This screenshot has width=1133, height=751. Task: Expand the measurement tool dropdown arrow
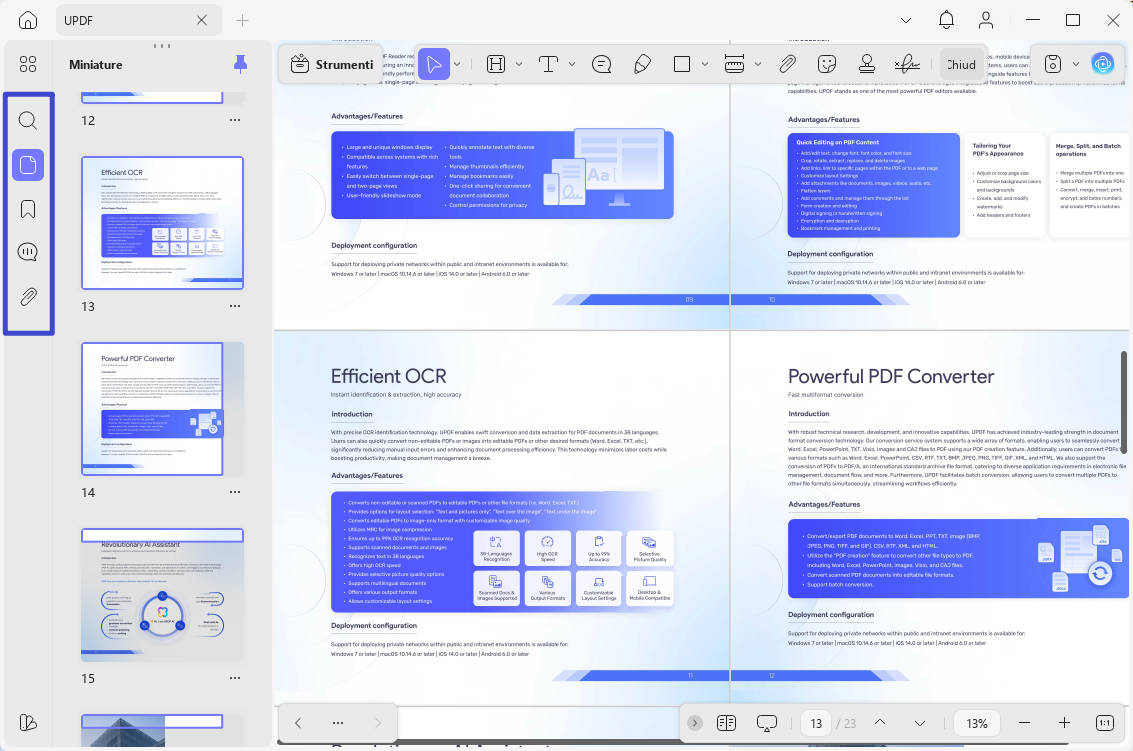tap(757, 64)
